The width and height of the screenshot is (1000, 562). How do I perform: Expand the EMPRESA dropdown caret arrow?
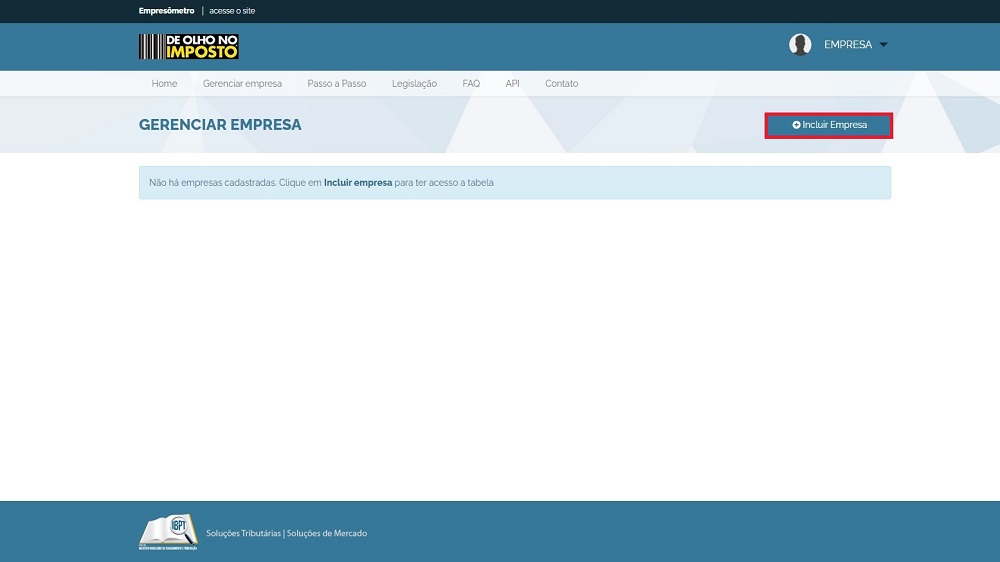[x=883, y=45]
